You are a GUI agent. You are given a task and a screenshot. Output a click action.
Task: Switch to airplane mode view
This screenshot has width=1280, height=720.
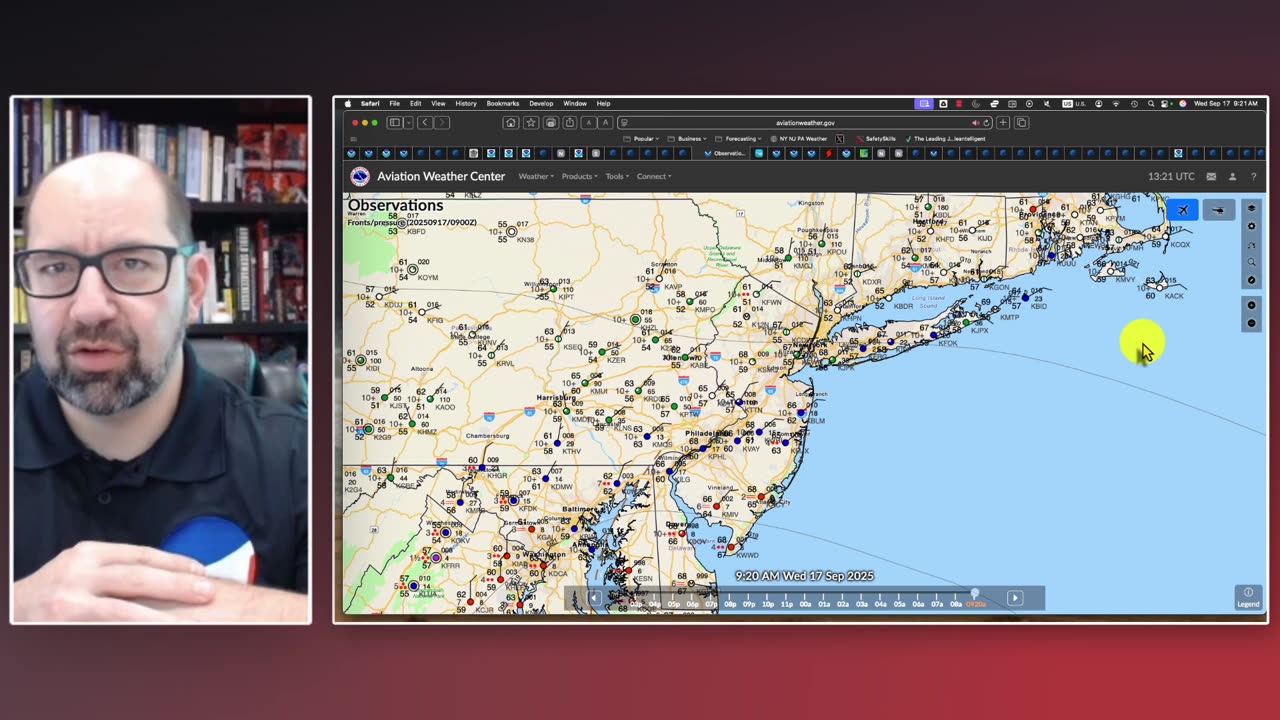coord(1183,210)
